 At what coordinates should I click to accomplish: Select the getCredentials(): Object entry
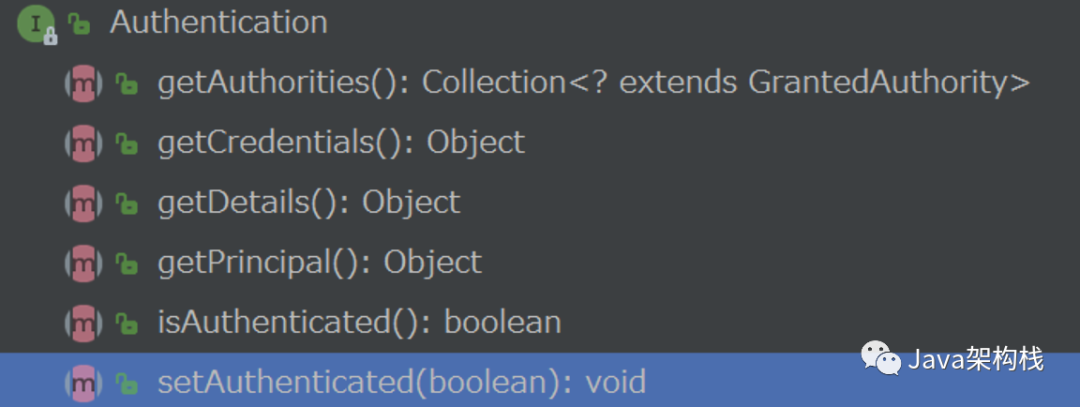(340, 143)
